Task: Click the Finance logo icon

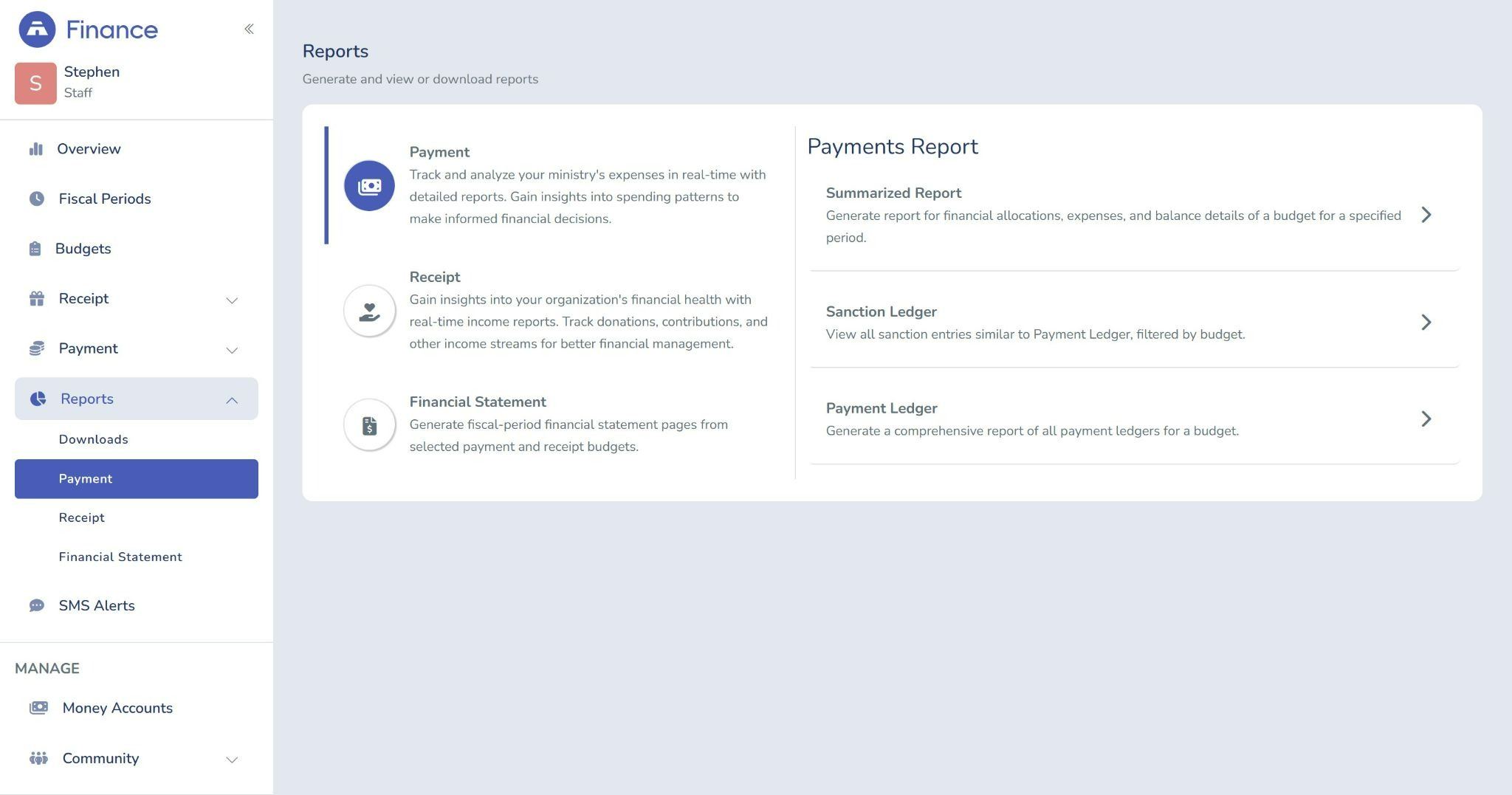Action: [37, 30]
